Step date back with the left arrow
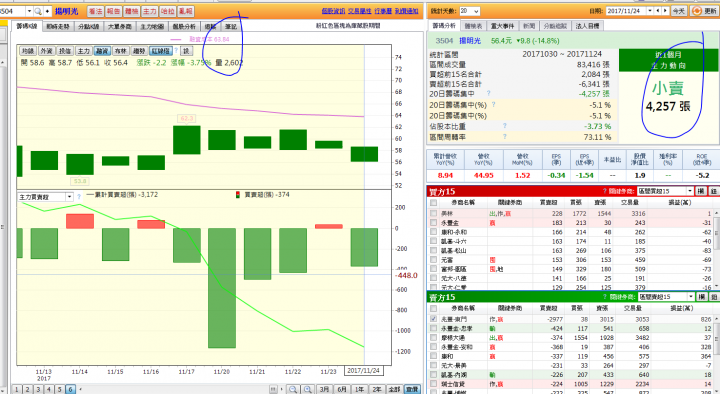 click(658, 11)
